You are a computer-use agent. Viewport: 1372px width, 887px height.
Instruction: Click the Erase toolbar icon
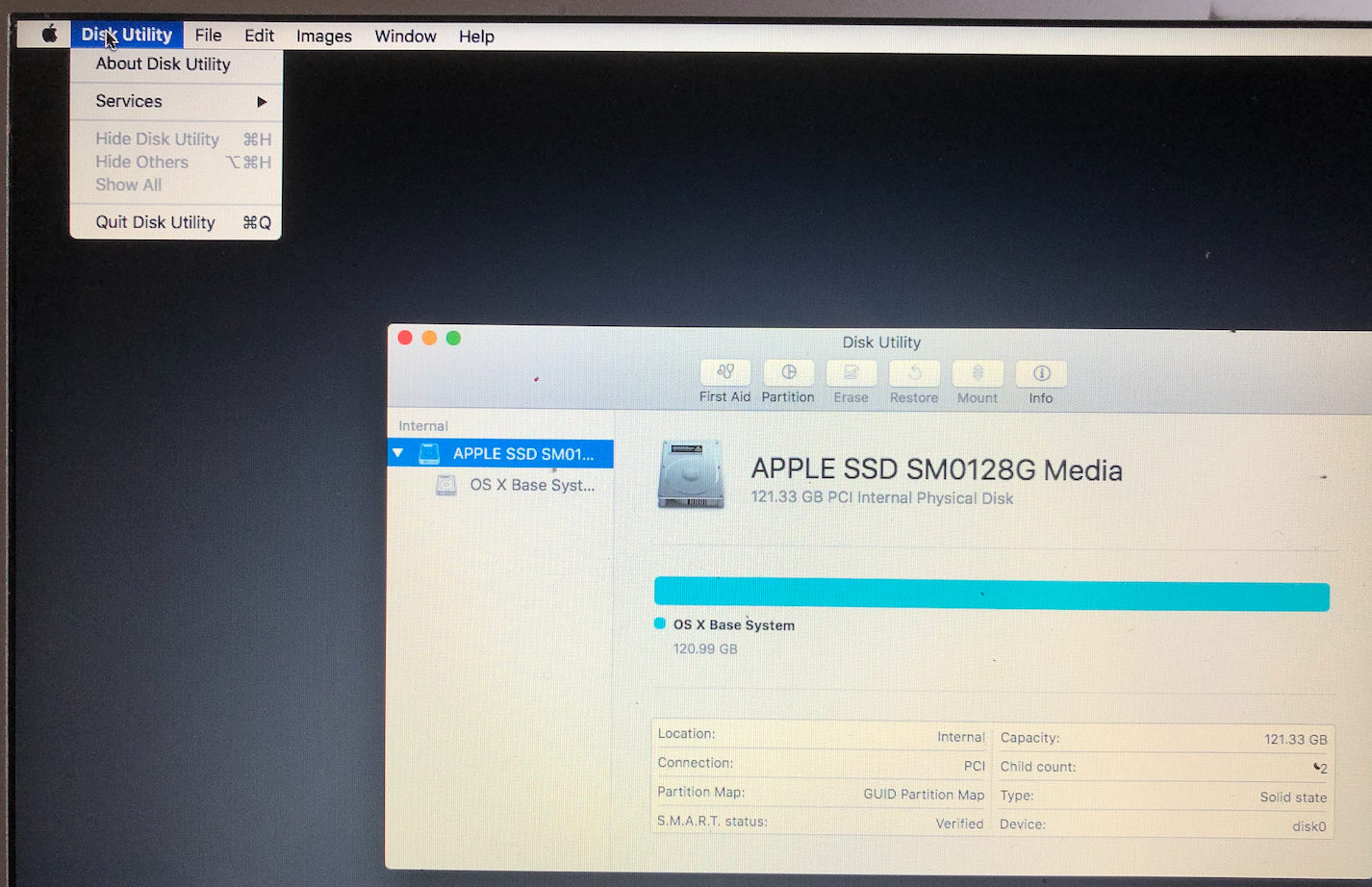pyautogui.click(x=851, y=372)
